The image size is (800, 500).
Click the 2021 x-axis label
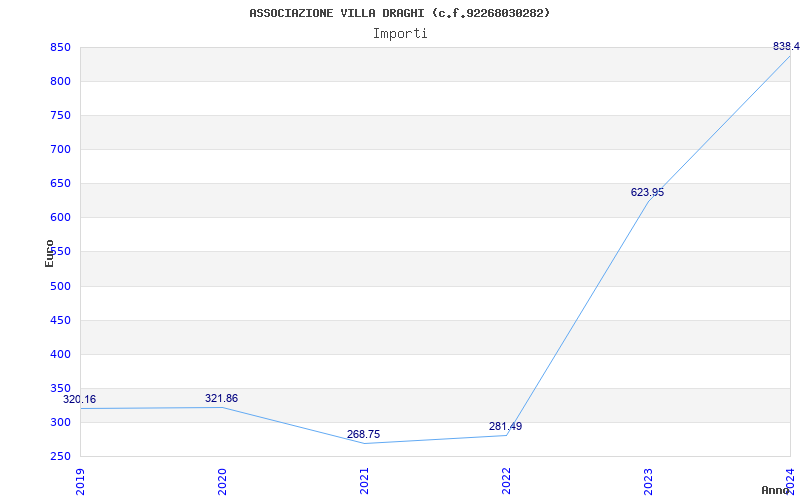[x=364, y=481]
